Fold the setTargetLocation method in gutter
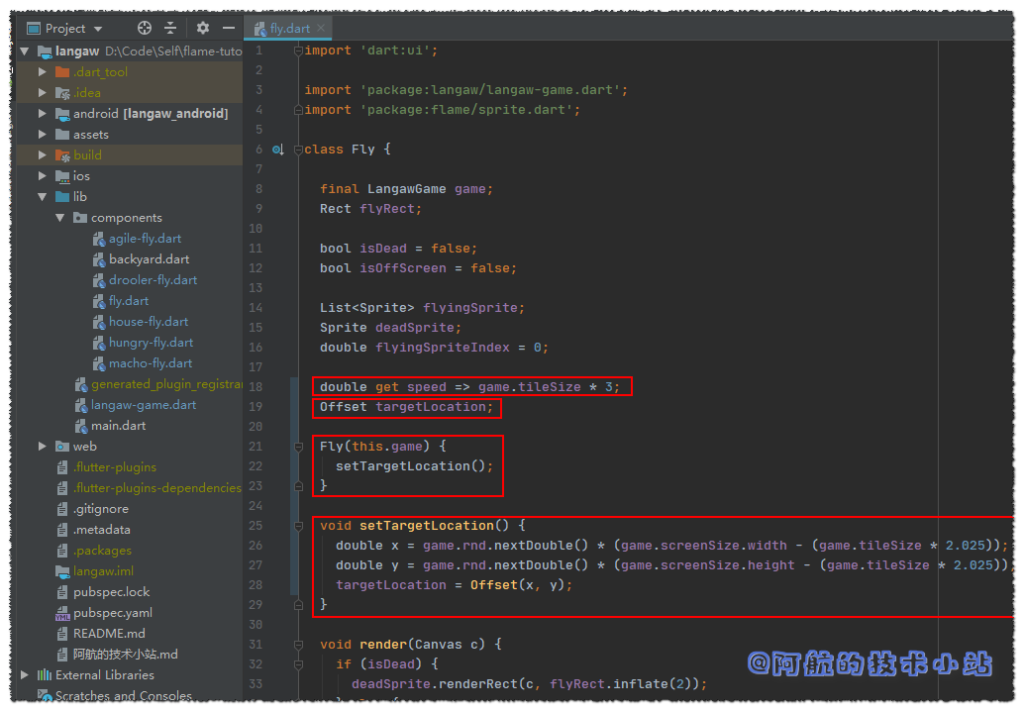Screen dimensions: 1024x711 click(298, 526)
